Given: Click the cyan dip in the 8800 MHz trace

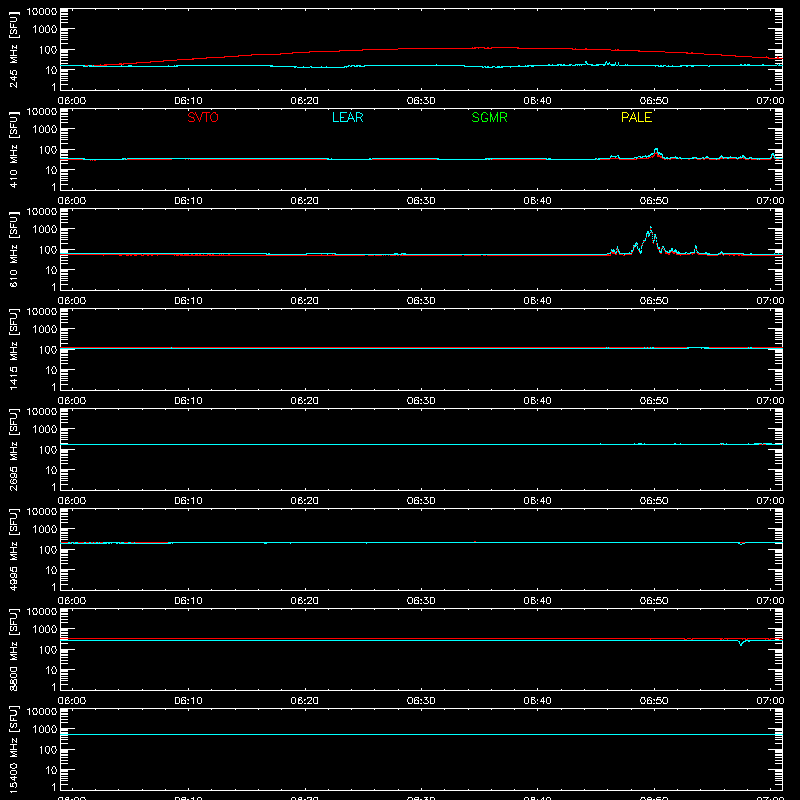Looking at the screenshot, I should click(741, 644).
